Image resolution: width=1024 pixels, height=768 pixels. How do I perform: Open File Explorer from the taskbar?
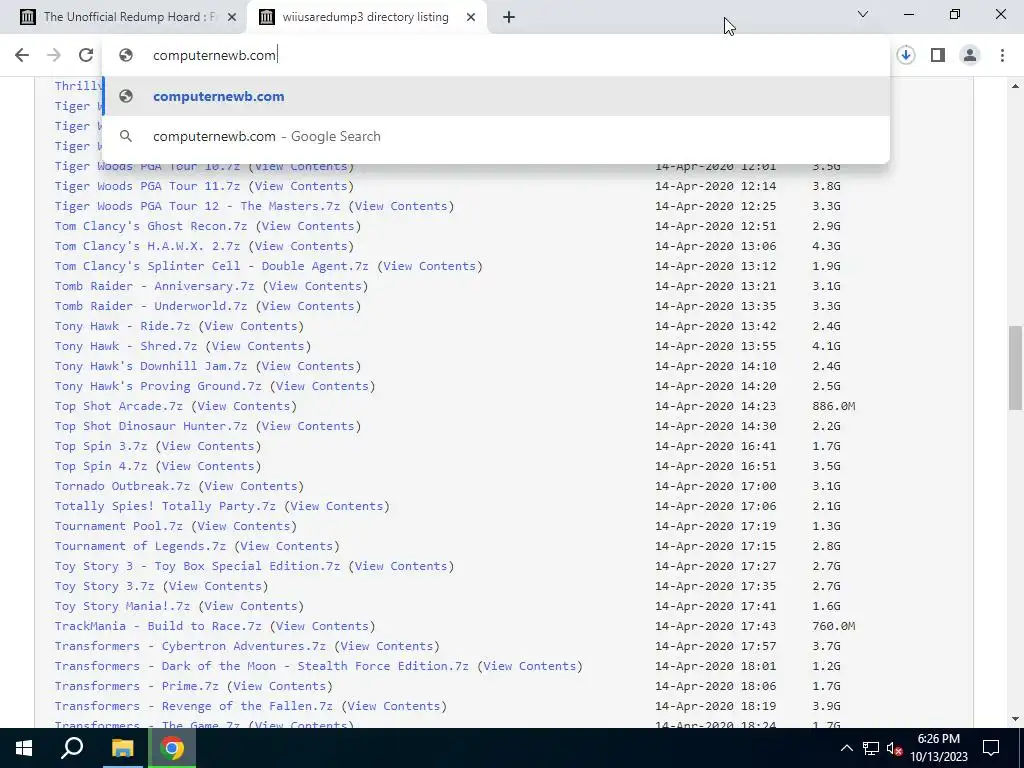pos(122,748)
